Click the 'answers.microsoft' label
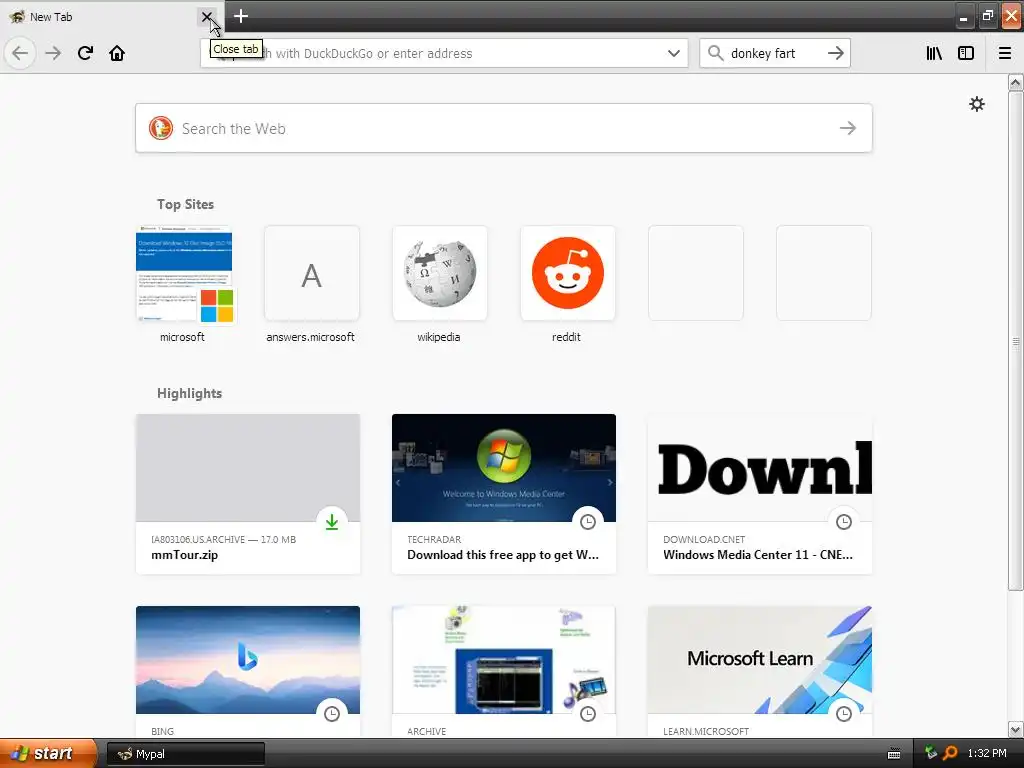This screenshot has width=1024, height=768. [x=310, y=337]
